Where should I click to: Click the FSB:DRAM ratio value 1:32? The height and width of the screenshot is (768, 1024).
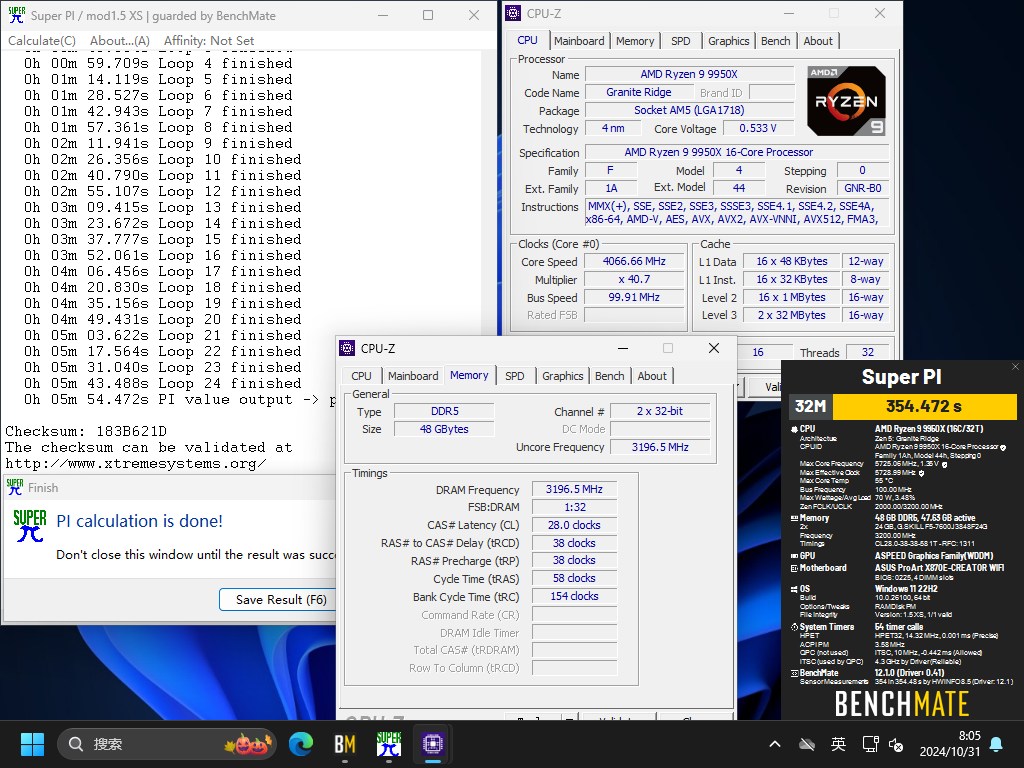pos(574,507)
